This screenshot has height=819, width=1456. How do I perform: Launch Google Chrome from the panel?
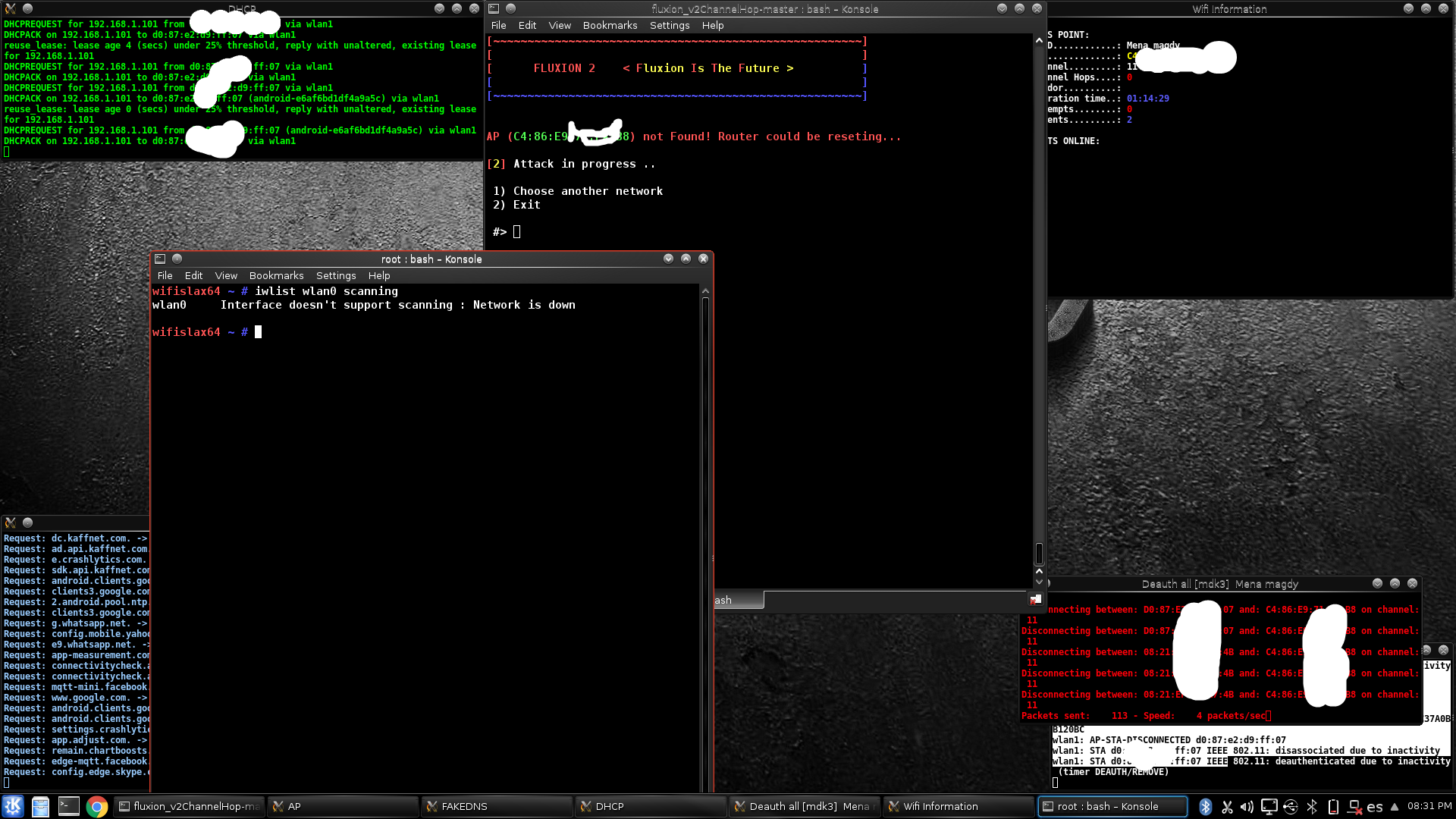96,806
